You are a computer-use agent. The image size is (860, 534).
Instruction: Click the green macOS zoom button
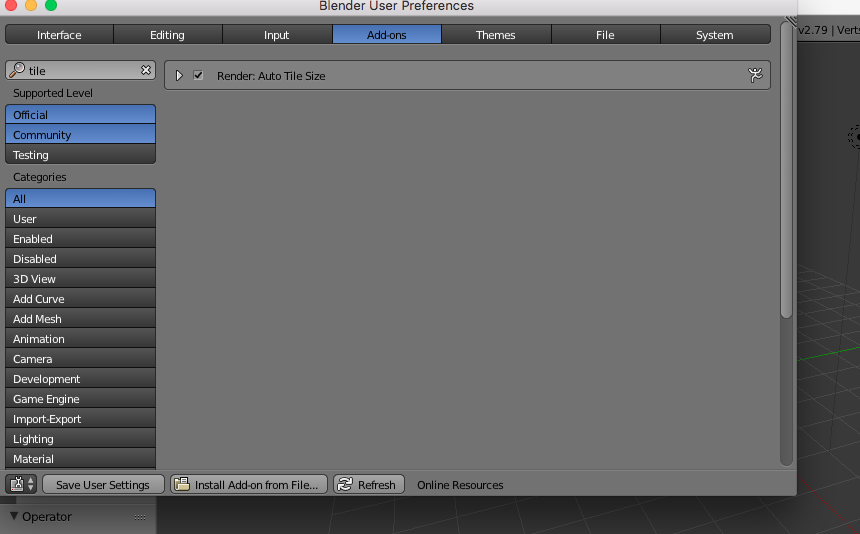[x=51, y=5]
